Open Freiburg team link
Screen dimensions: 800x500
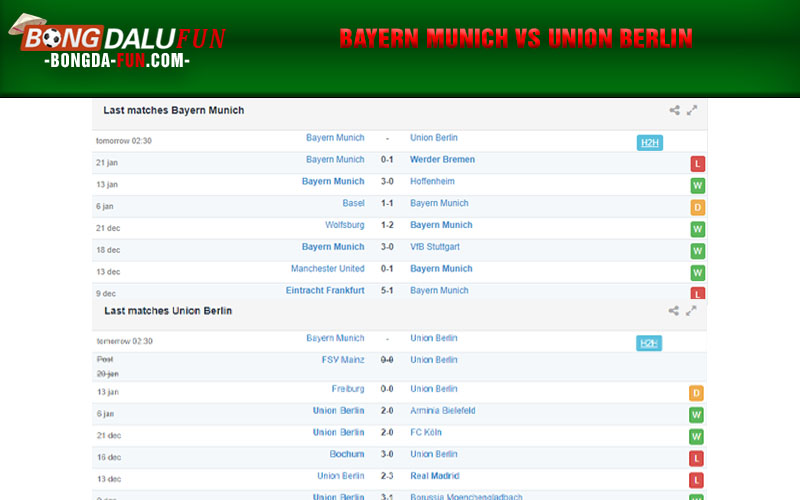(x=348, y=389)
